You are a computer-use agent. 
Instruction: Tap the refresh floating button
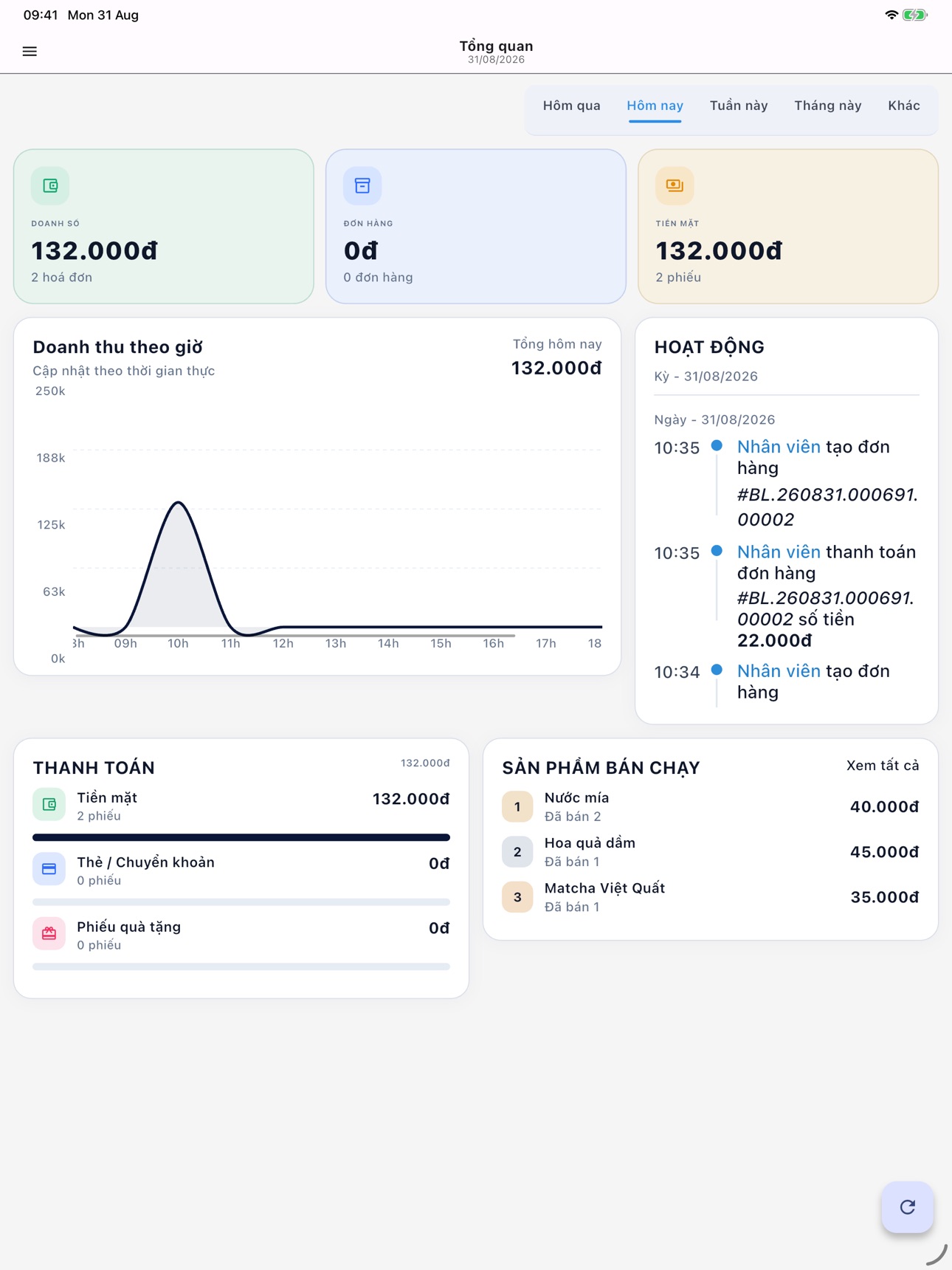click(x=907, y=1207)
